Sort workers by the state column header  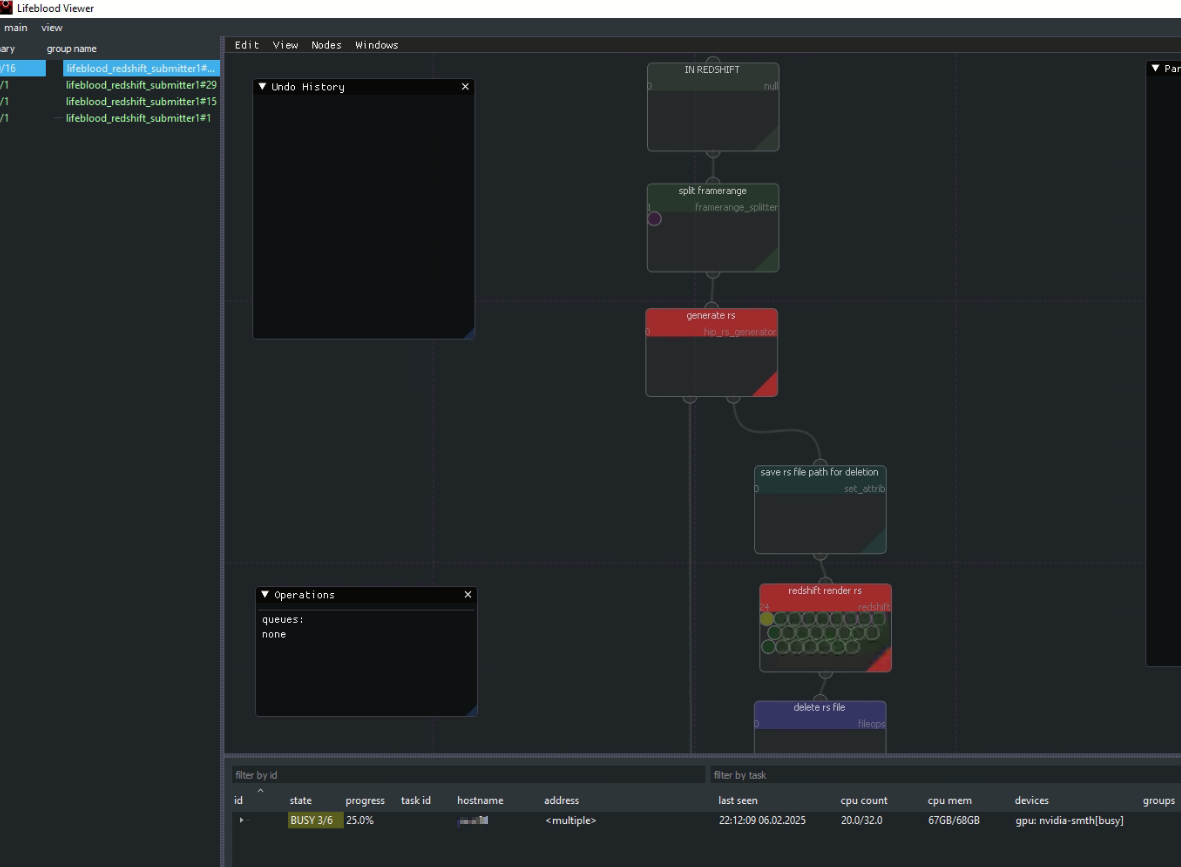pos(300,801)
